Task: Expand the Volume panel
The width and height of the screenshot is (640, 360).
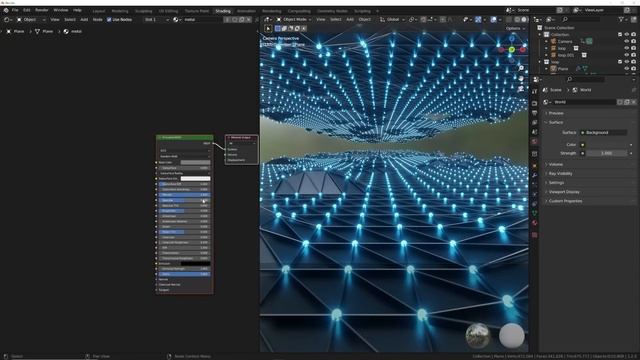Action: [x=556, y=164]
